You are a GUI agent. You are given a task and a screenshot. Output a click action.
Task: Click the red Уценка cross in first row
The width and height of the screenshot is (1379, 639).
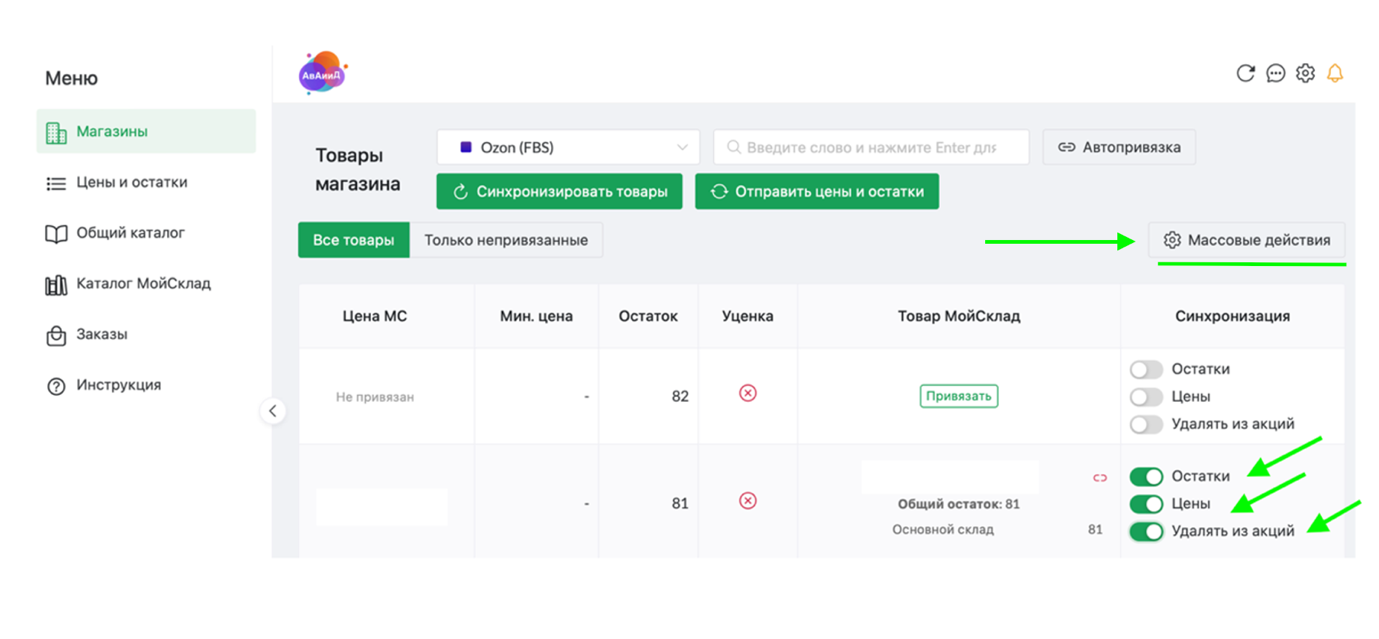pyautogui.click(x=747, y=394)
